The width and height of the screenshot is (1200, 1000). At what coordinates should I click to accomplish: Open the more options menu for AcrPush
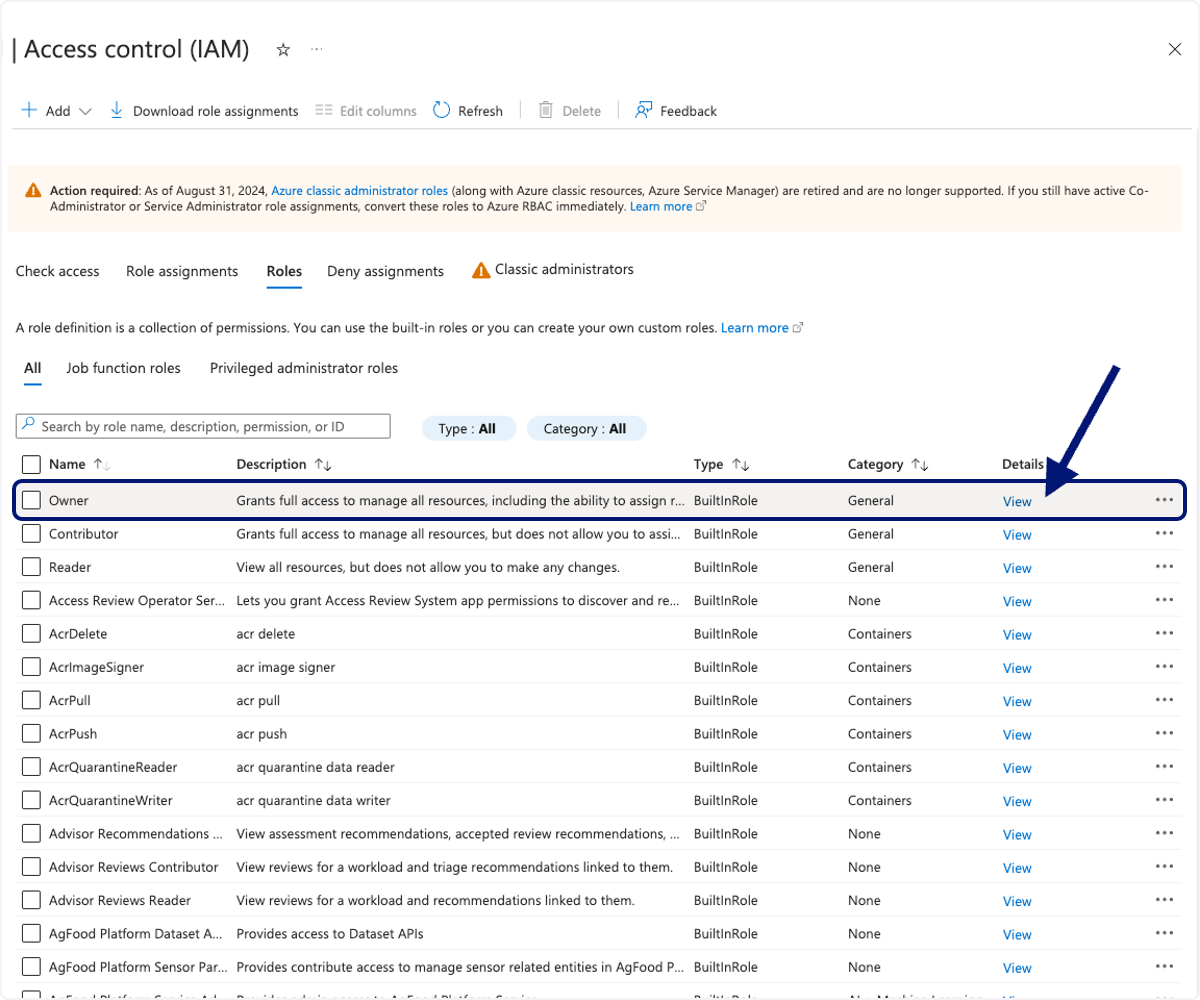point(1164,734)
